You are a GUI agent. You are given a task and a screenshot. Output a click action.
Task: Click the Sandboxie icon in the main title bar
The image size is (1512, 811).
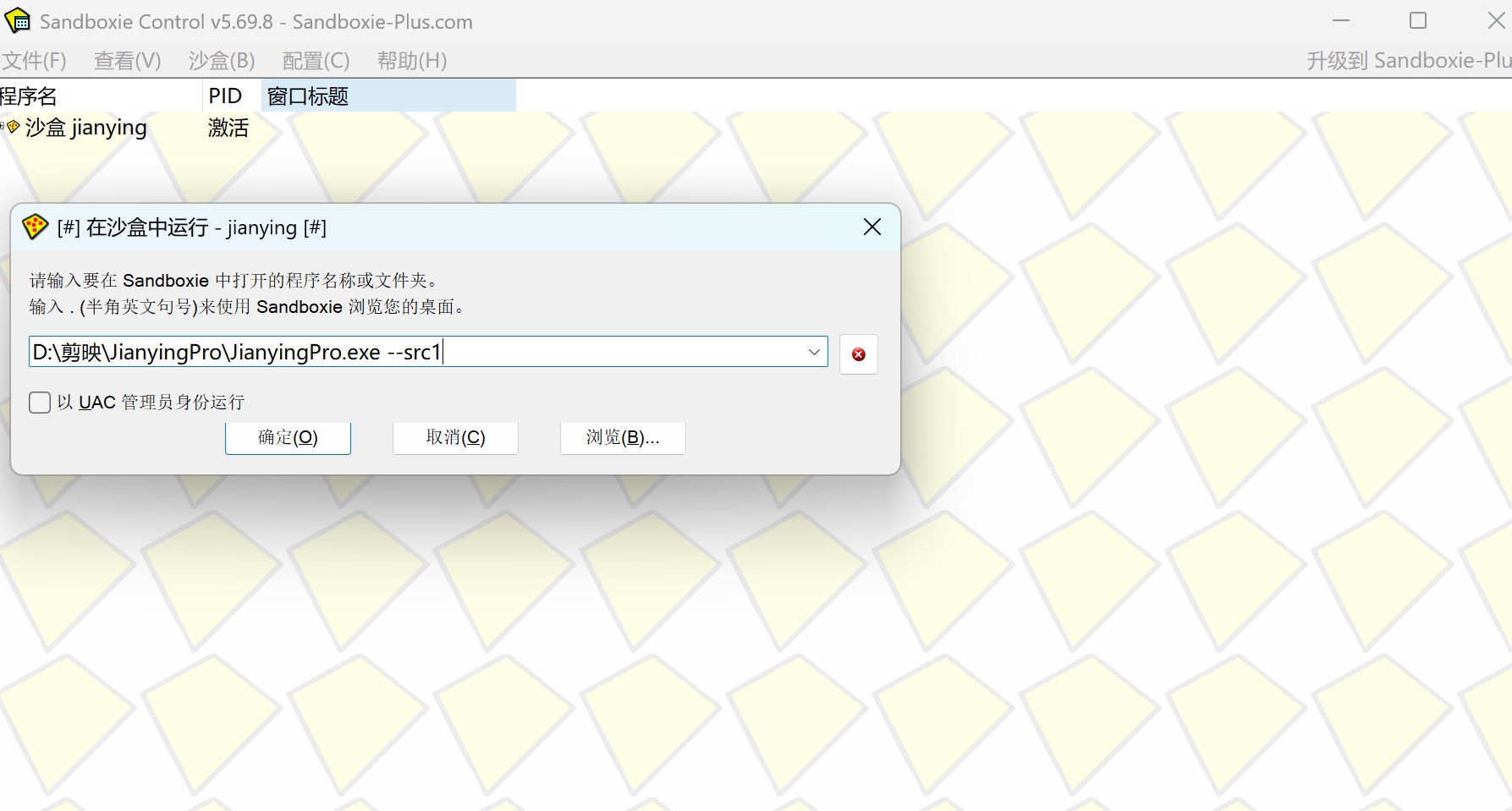(17, 21)
